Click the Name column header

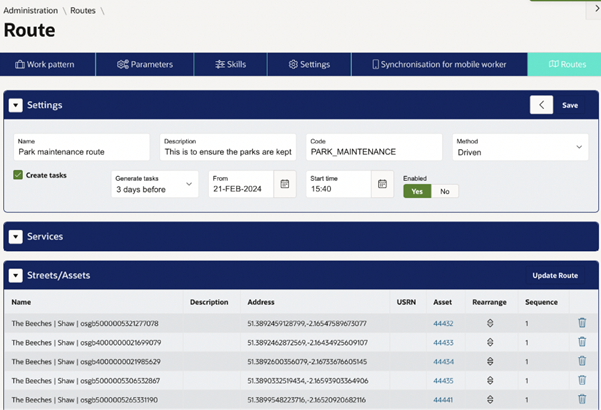tap(21, 302)
